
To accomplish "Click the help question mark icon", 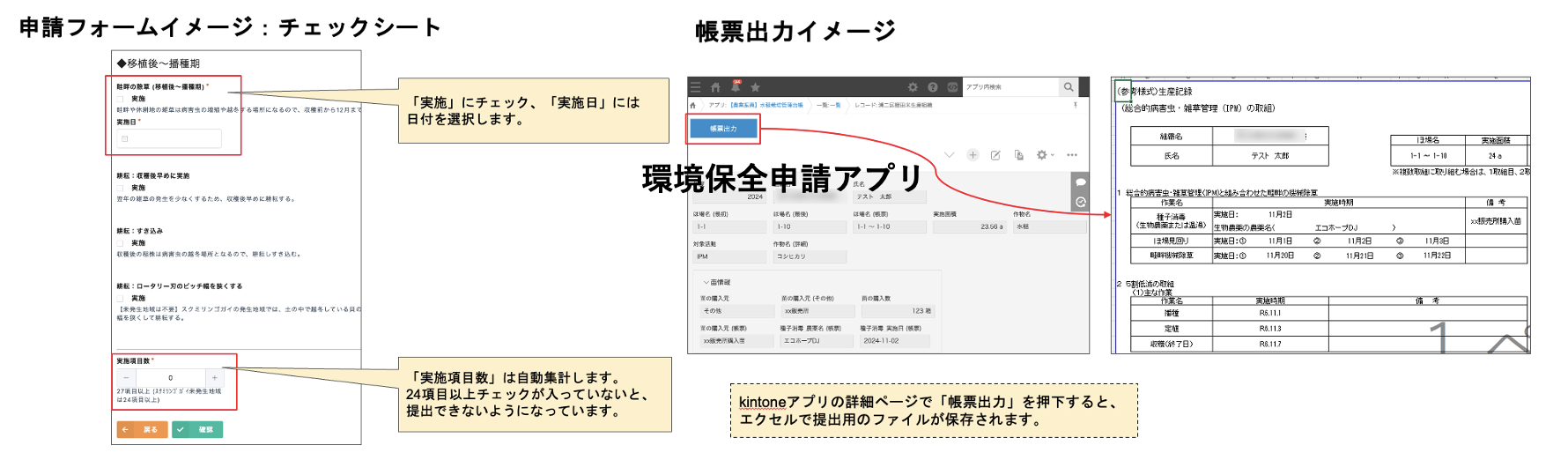I will (932, 87).
